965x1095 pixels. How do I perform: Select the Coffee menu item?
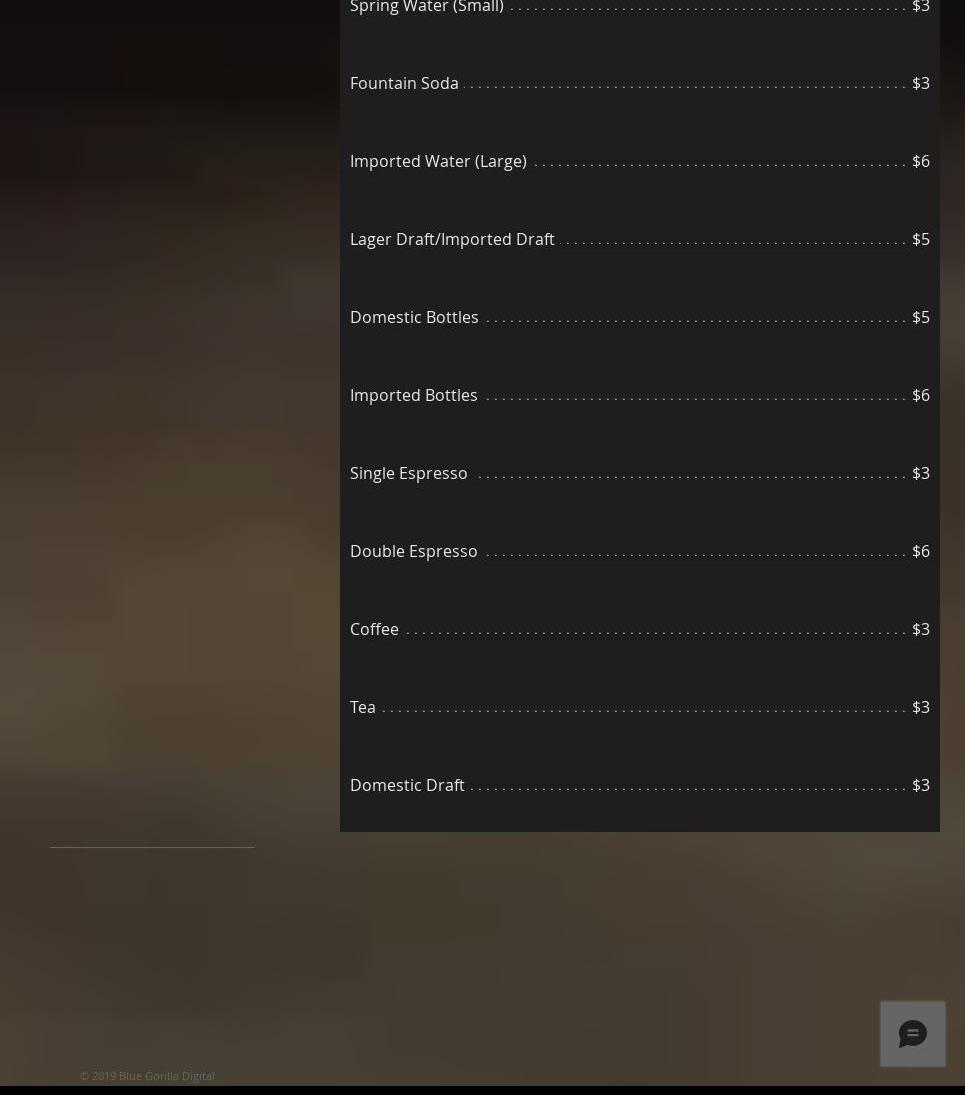click(x=374, y=629)
